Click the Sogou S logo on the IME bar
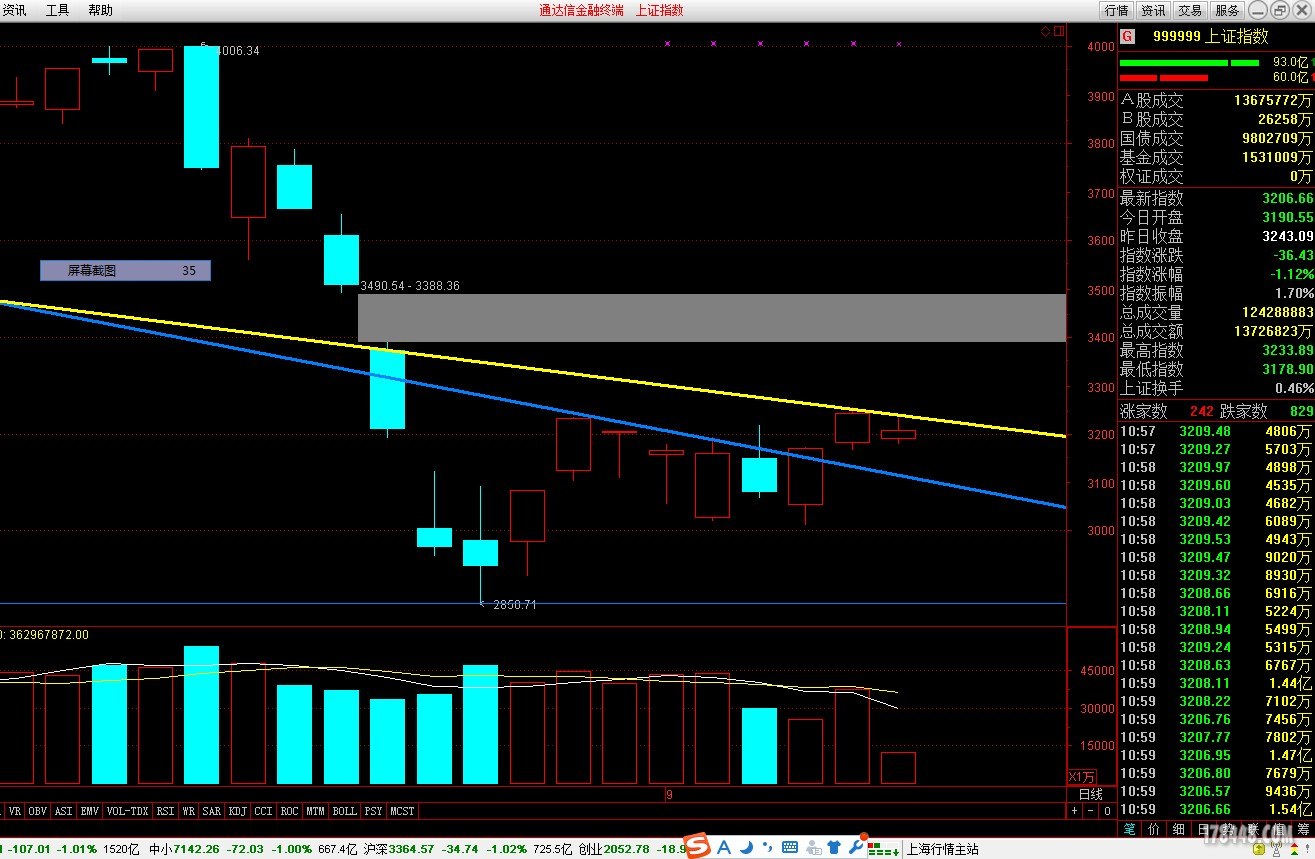 coord(697,846)
